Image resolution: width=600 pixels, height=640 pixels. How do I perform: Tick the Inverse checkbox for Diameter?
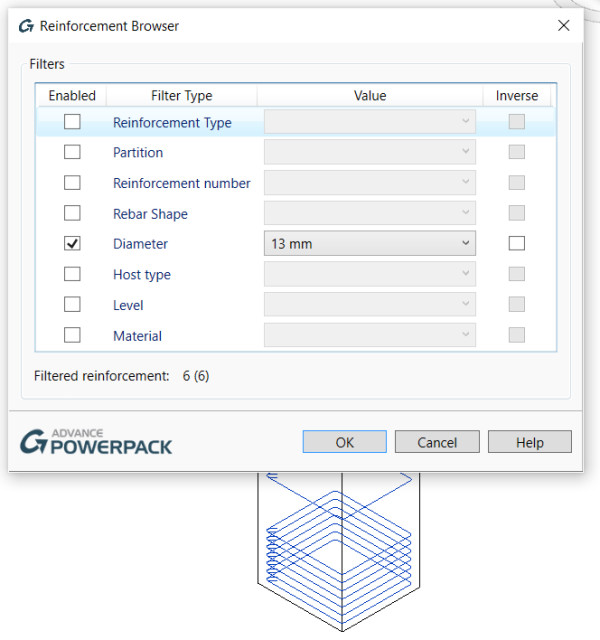tap(516, 244)
